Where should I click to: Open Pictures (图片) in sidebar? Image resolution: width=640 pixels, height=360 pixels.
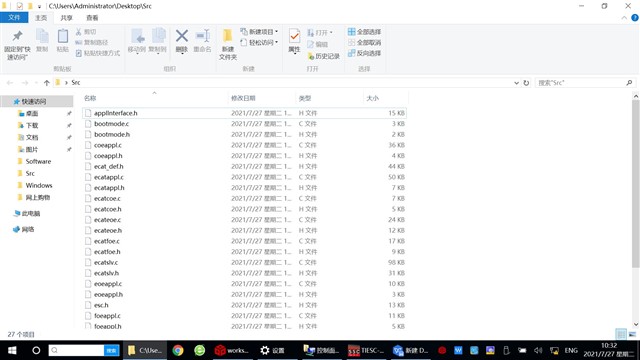32,149
